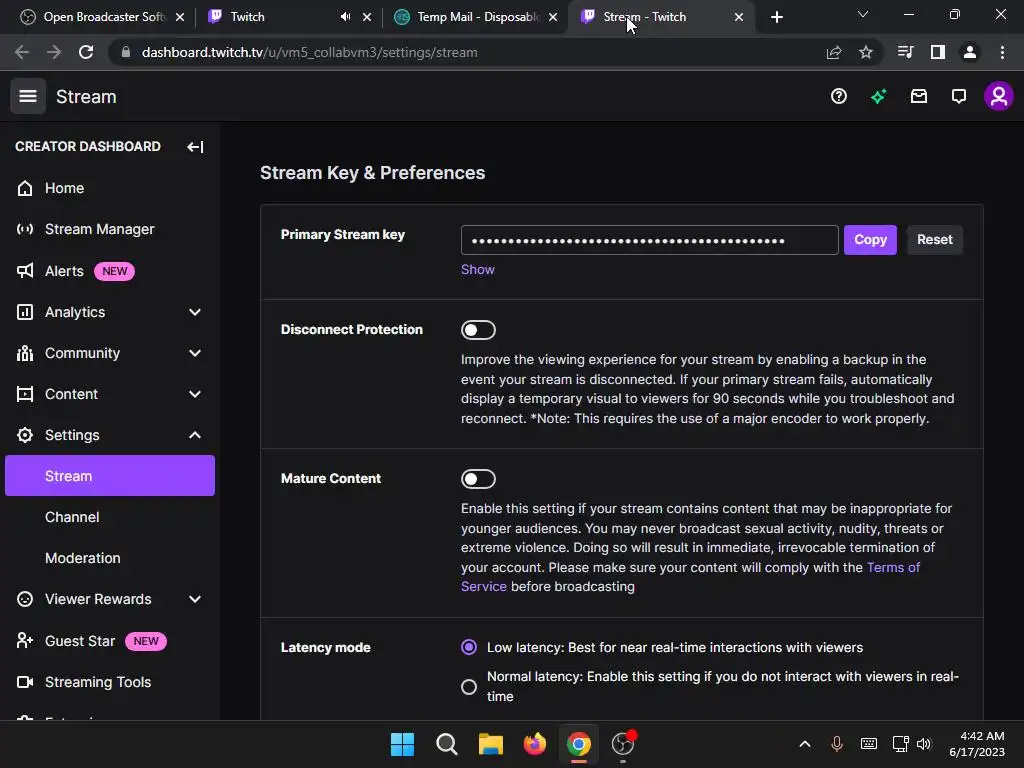The image size is (1024, 768).
Task: Open the hamburger navigation menu
Action: [27, 97]
